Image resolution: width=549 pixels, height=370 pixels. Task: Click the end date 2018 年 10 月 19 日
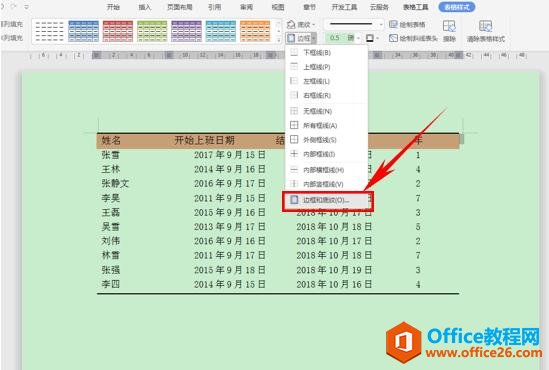click(x=334, y=270)
